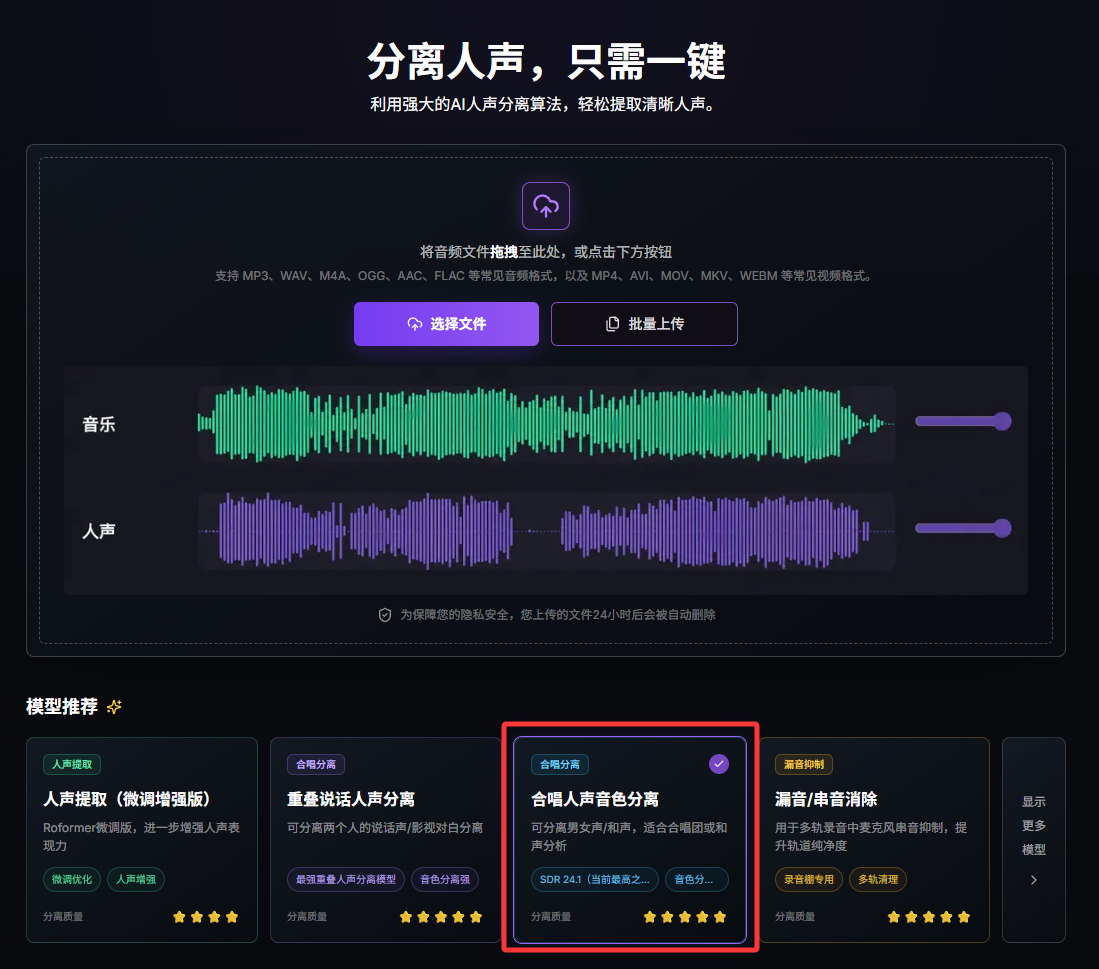Click the 多轨清理 tag

click(878, 879)
